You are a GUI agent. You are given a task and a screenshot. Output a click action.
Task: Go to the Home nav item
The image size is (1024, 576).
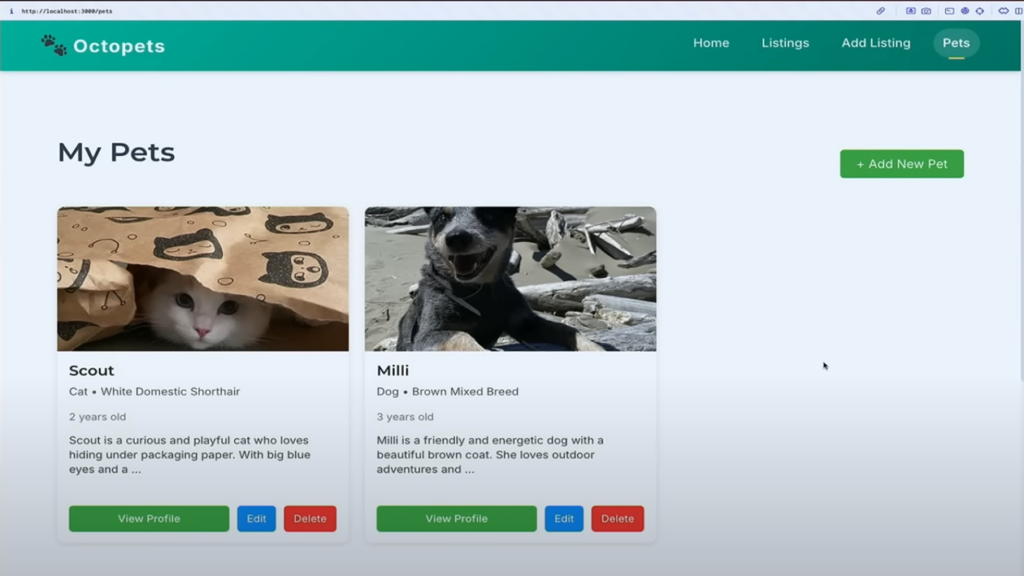(x=711, y=43)
